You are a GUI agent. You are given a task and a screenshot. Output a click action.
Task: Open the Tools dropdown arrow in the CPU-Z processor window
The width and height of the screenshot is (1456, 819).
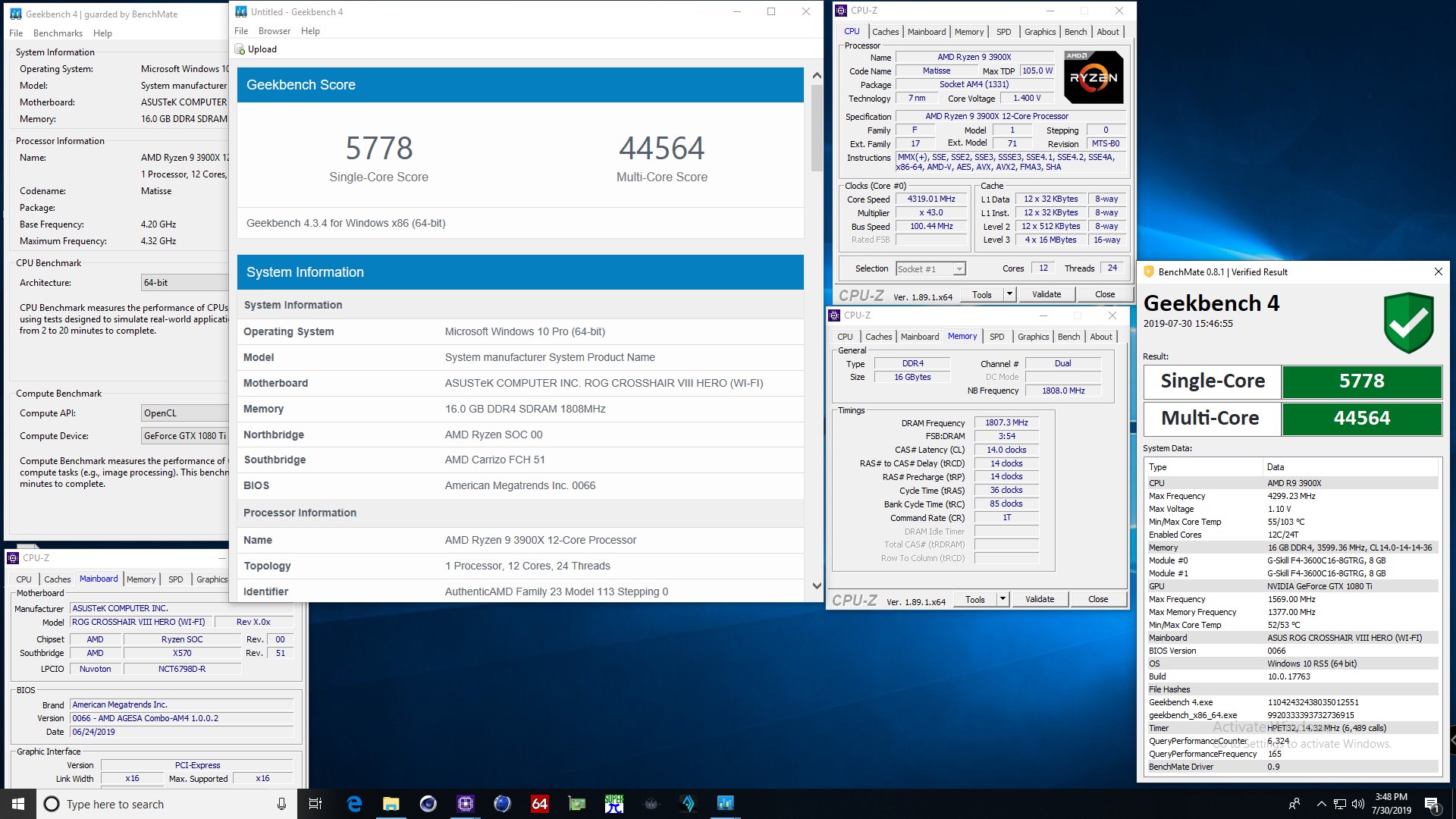1009,294
